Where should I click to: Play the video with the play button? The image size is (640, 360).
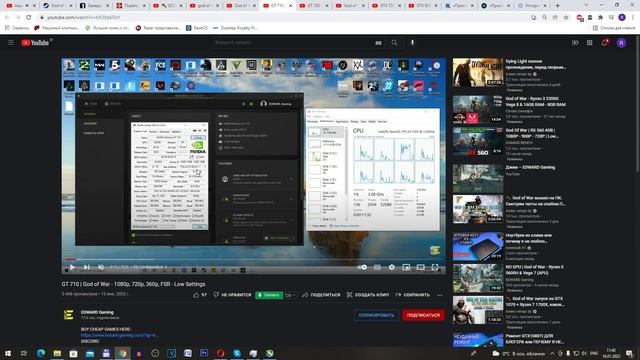(72, 267)
